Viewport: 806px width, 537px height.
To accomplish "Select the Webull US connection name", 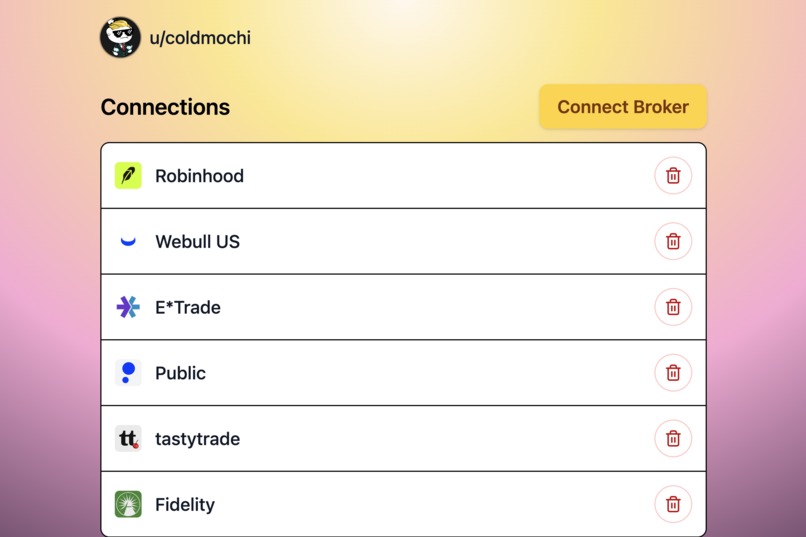I will tap(197, 242).
